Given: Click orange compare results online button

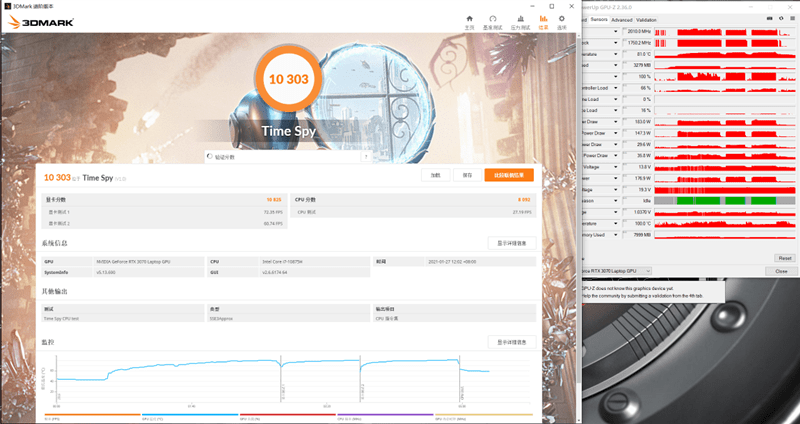Looking at the screenshot, I should coord(509,175).
